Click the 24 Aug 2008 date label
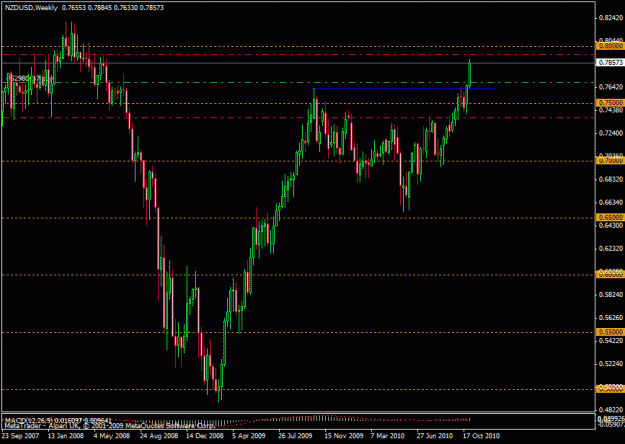625x444 pixels. click(x=159, y=436)
